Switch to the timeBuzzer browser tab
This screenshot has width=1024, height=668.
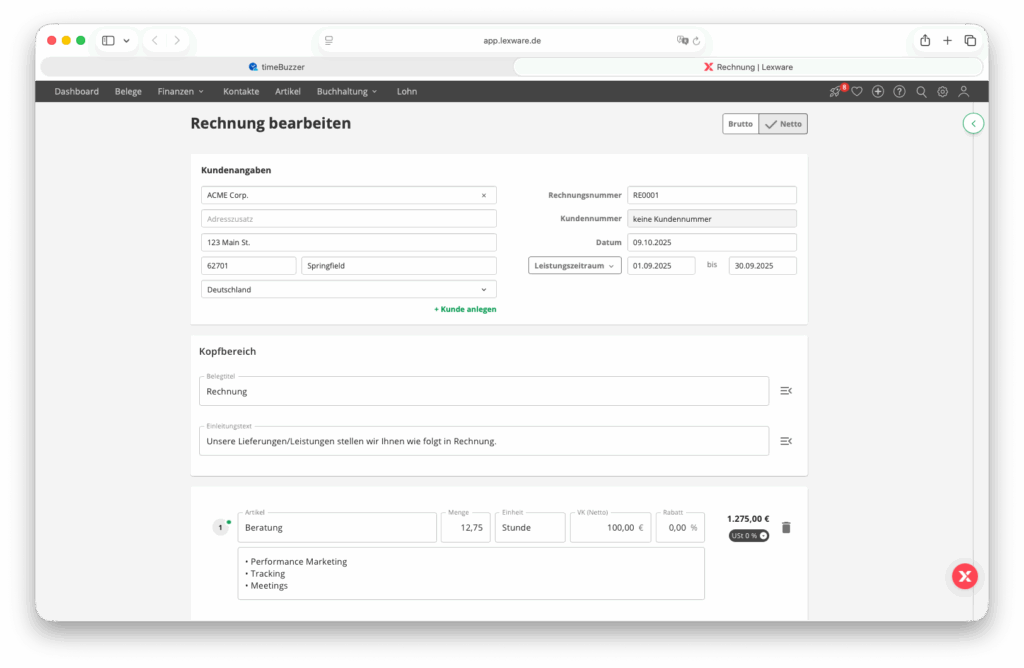click(277, 67)
